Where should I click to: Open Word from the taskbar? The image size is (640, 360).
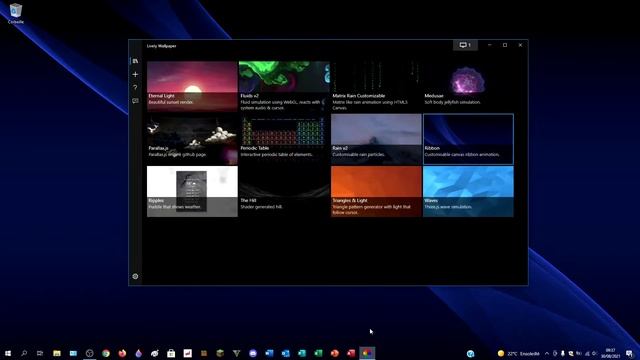[269, 353]
